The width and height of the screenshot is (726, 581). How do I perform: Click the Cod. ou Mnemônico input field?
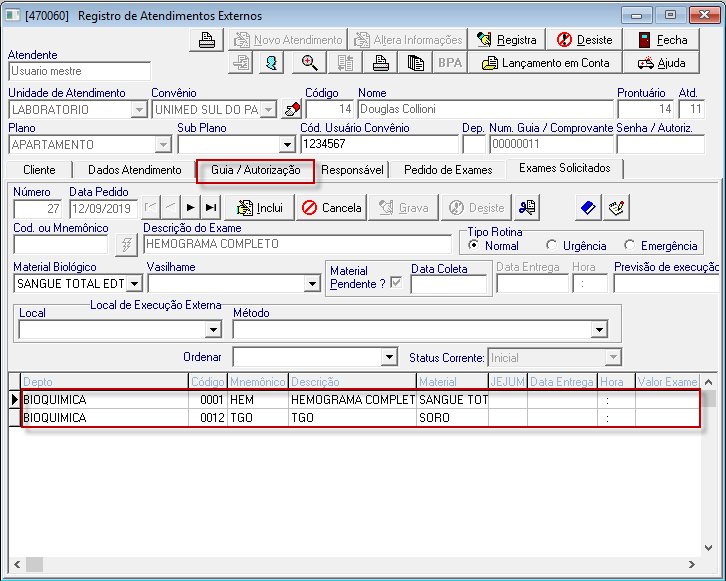click(61, 244)
